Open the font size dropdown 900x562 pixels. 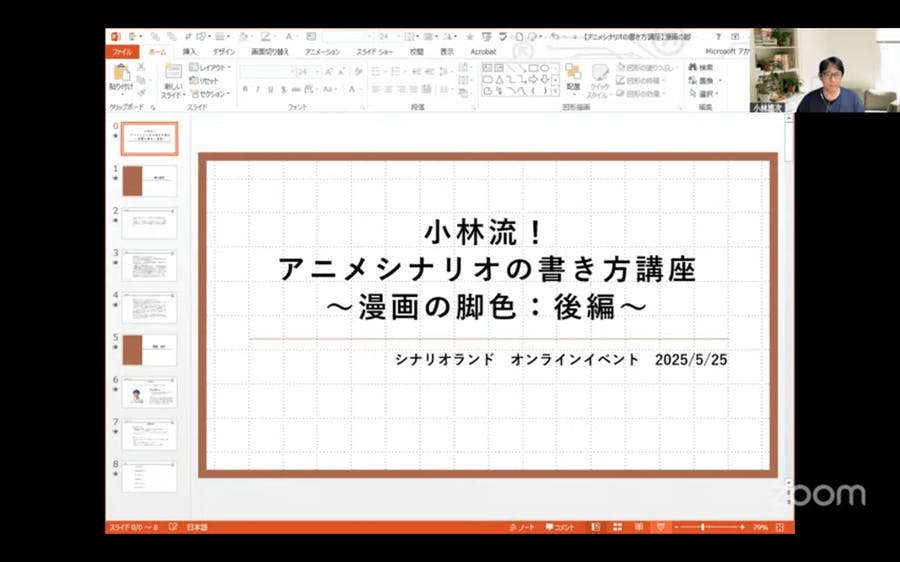[x=318, y=72]
